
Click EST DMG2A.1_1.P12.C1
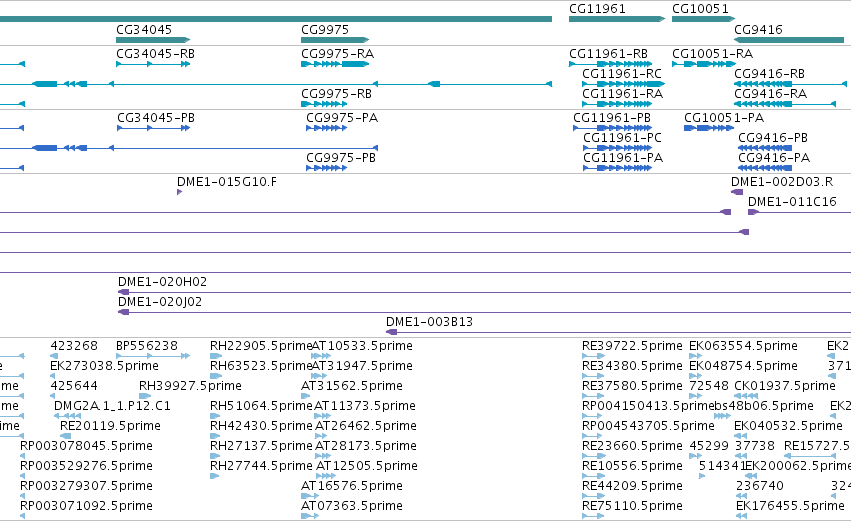point(112,406)
